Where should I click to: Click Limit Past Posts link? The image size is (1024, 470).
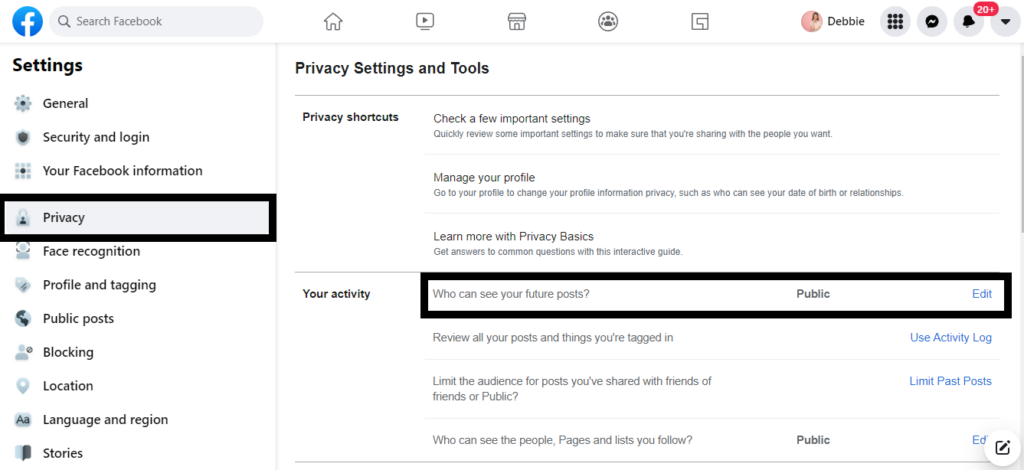click(950, 381)
